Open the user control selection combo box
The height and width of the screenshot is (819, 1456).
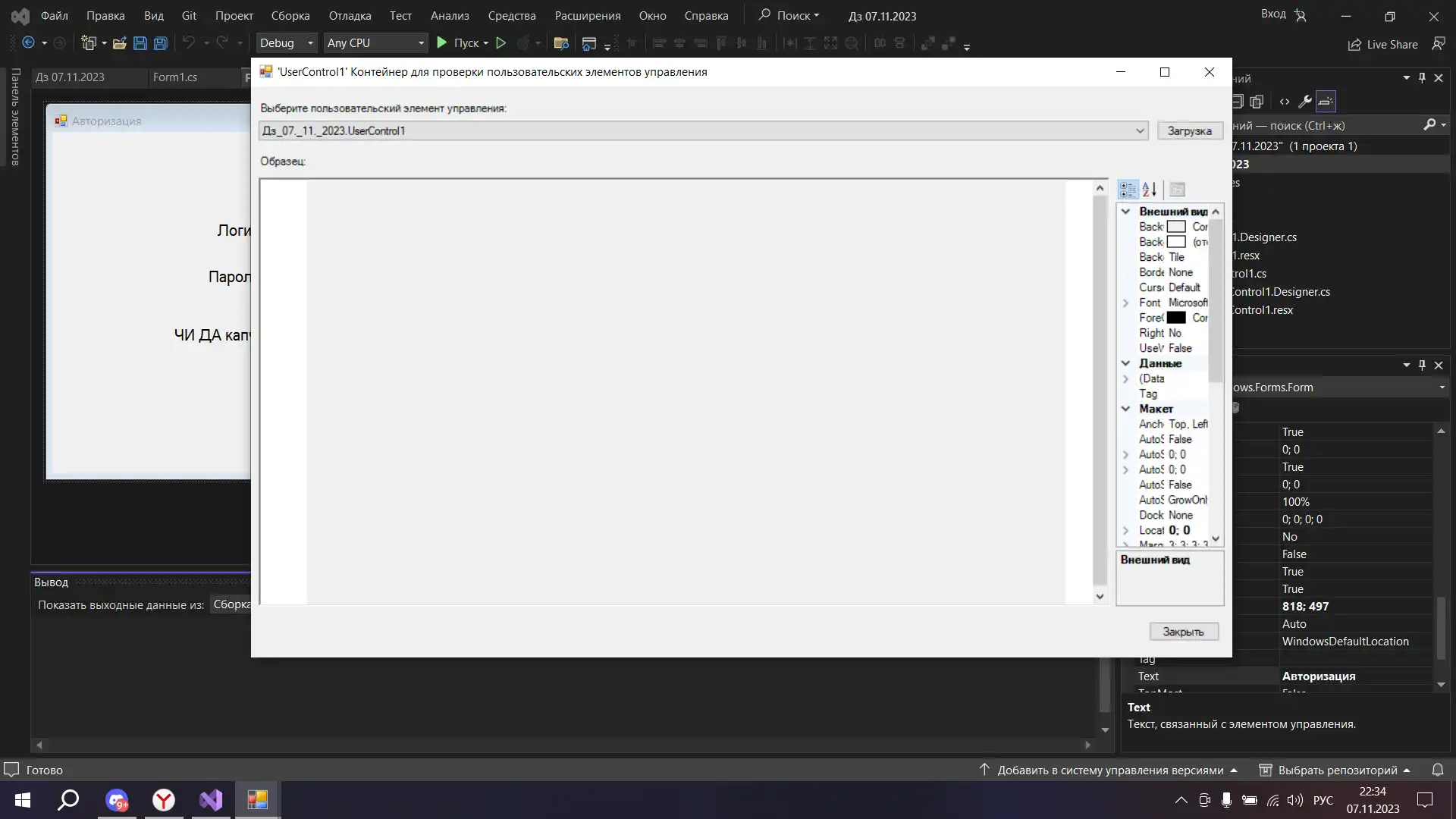(703, 130)
